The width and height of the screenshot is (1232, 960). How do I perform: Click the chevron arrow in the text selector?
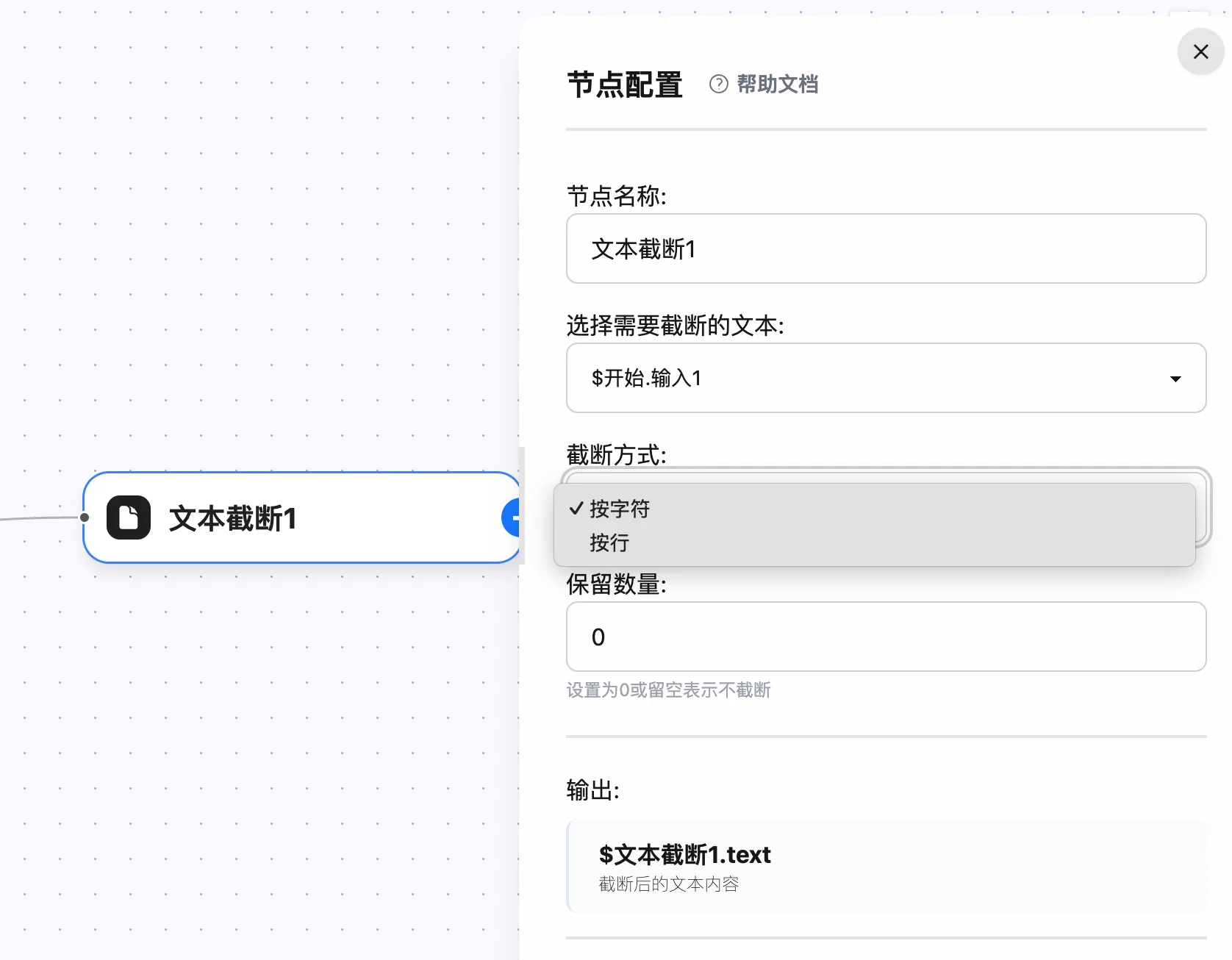[1176, 378]
